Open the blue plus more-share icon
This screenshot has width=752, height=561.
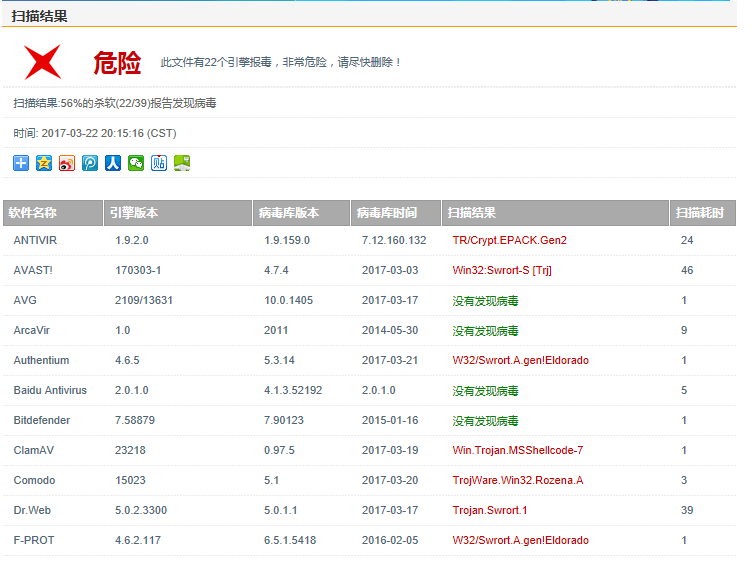coord(21,163)
